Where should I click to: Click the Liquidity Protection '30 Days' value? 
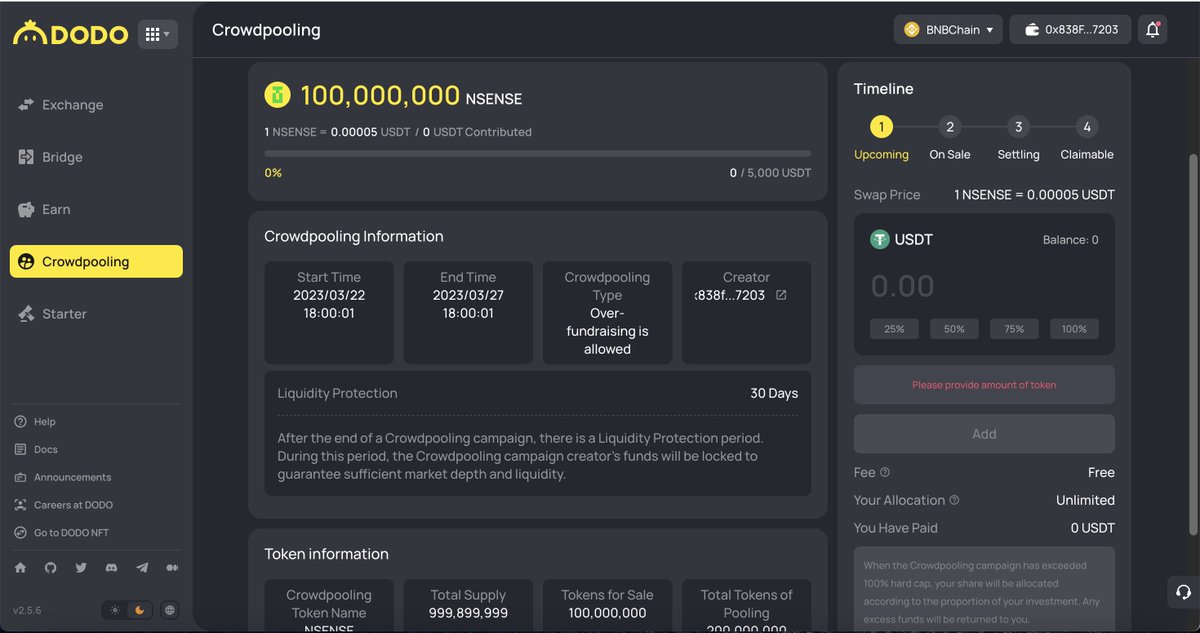(x=774, y=393)
